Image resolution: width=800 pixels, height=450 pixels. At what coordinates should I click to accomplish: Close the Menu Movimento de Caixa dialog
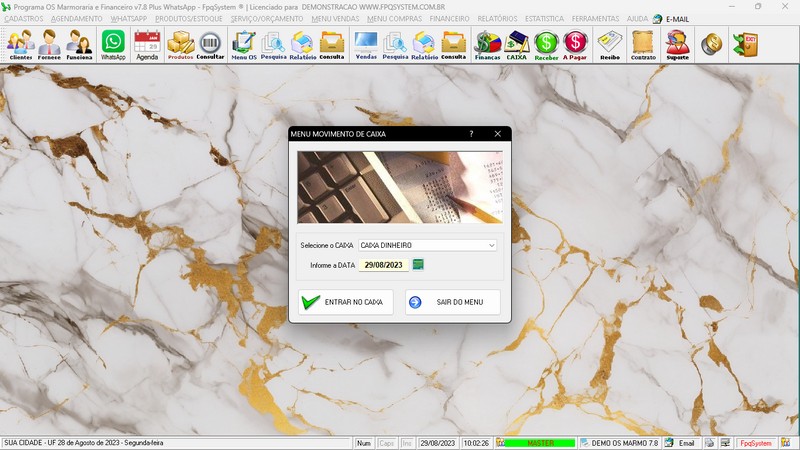(497, 134)
